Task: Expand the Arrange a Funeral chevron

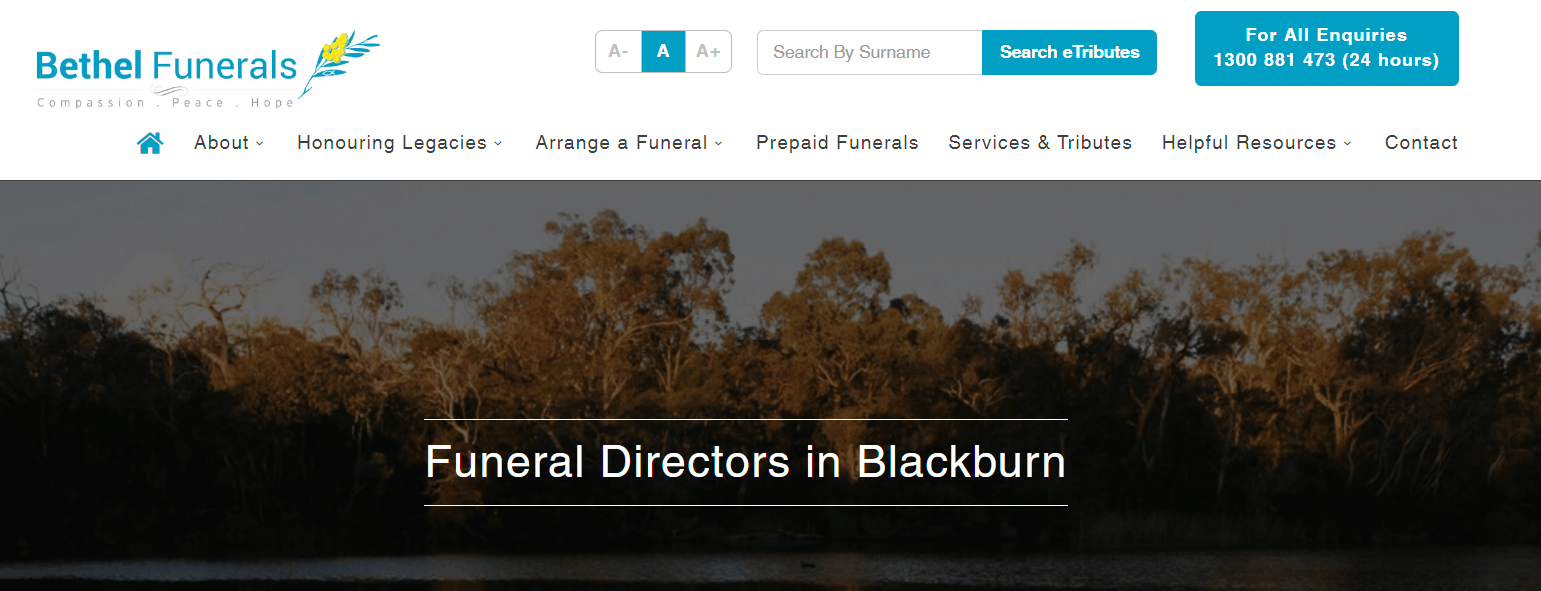Action: (718, 144)
